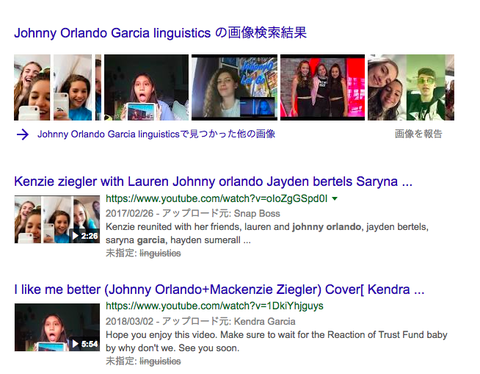480x374 pixels.
Task: Click struck-through linguistics under the Kenzie result
Action: 160,253
